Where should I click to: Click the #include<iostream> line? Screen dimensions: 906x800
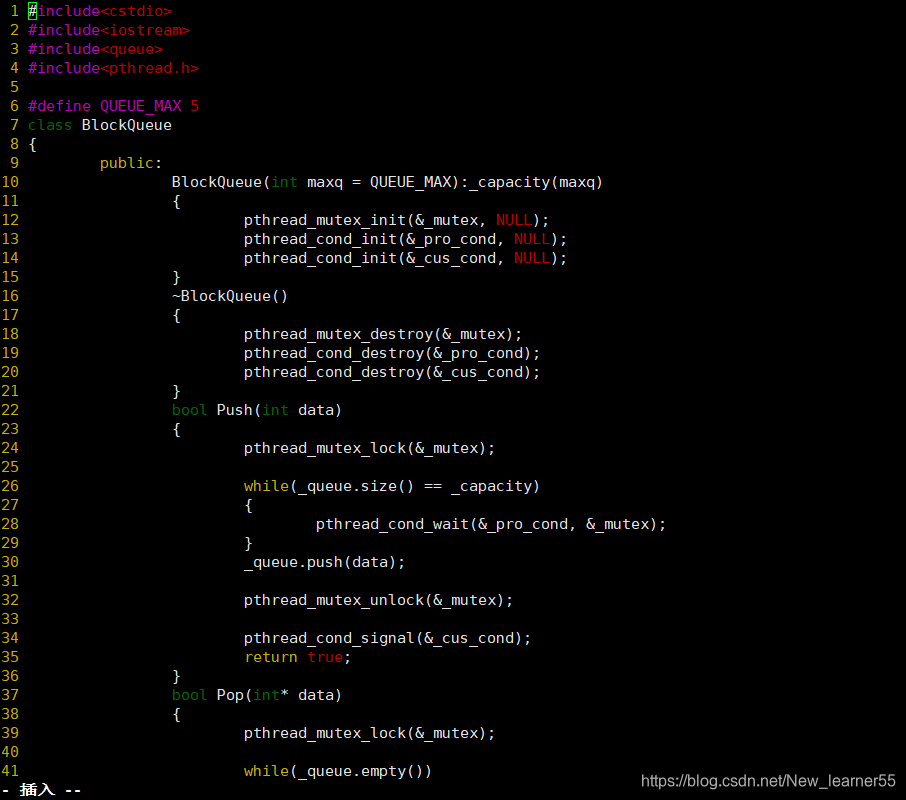click(109, 30)
